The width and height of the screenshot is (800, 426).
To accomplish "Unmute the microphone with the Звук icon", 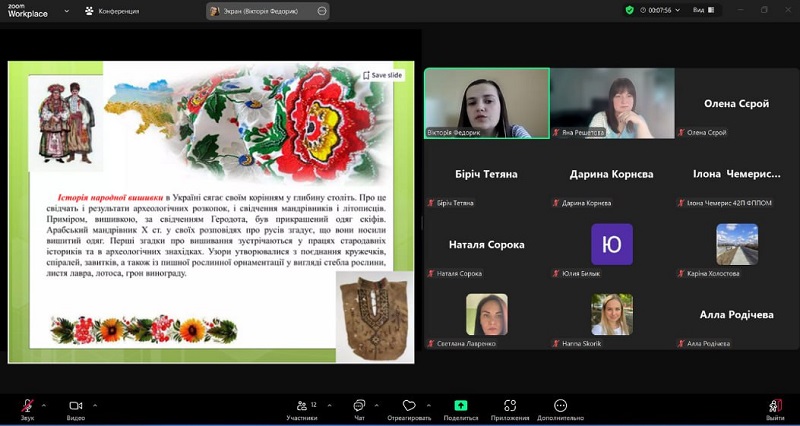I will tap(27, 405).
